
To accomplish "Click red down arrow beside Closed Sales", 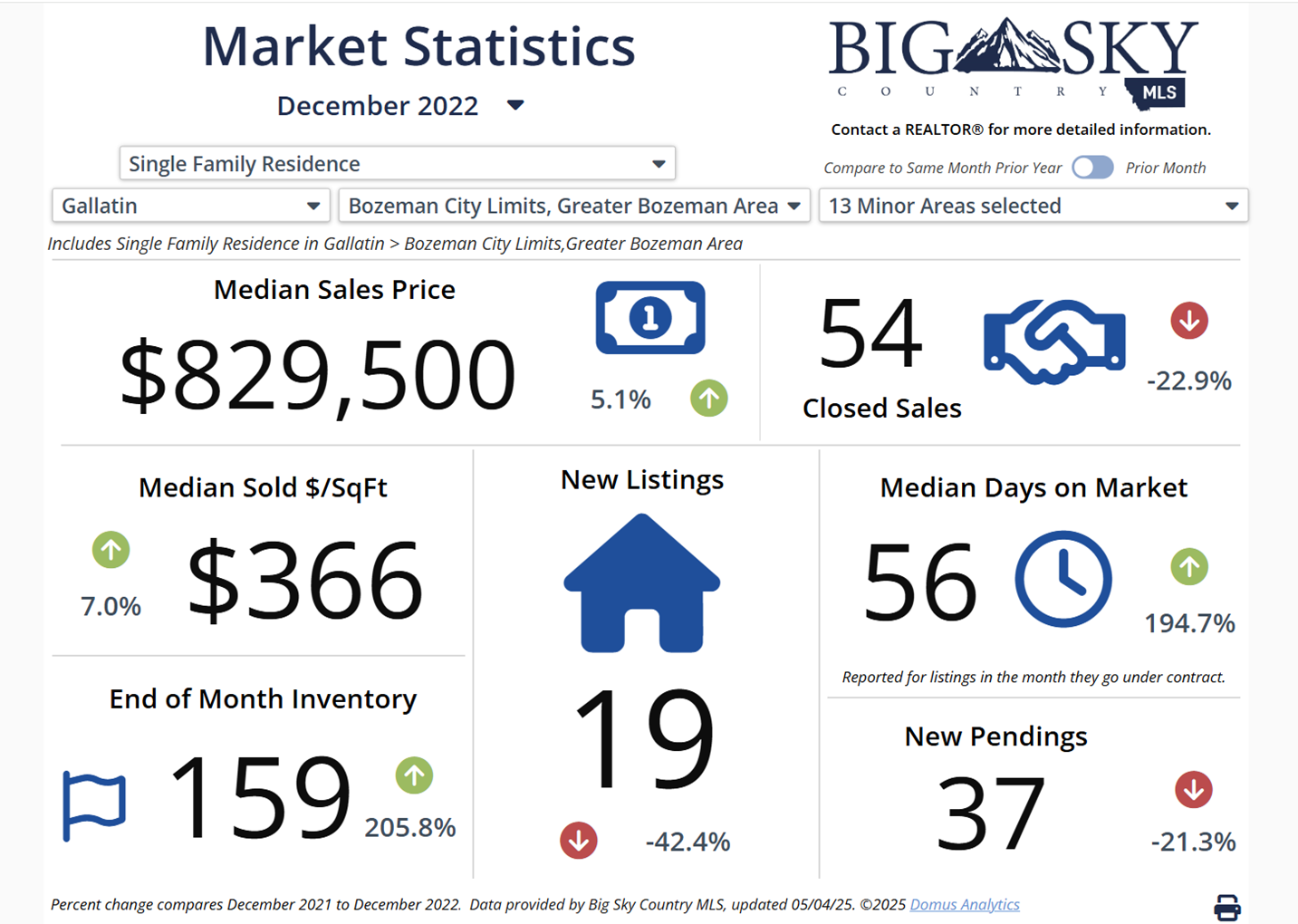I will 1188,321.
